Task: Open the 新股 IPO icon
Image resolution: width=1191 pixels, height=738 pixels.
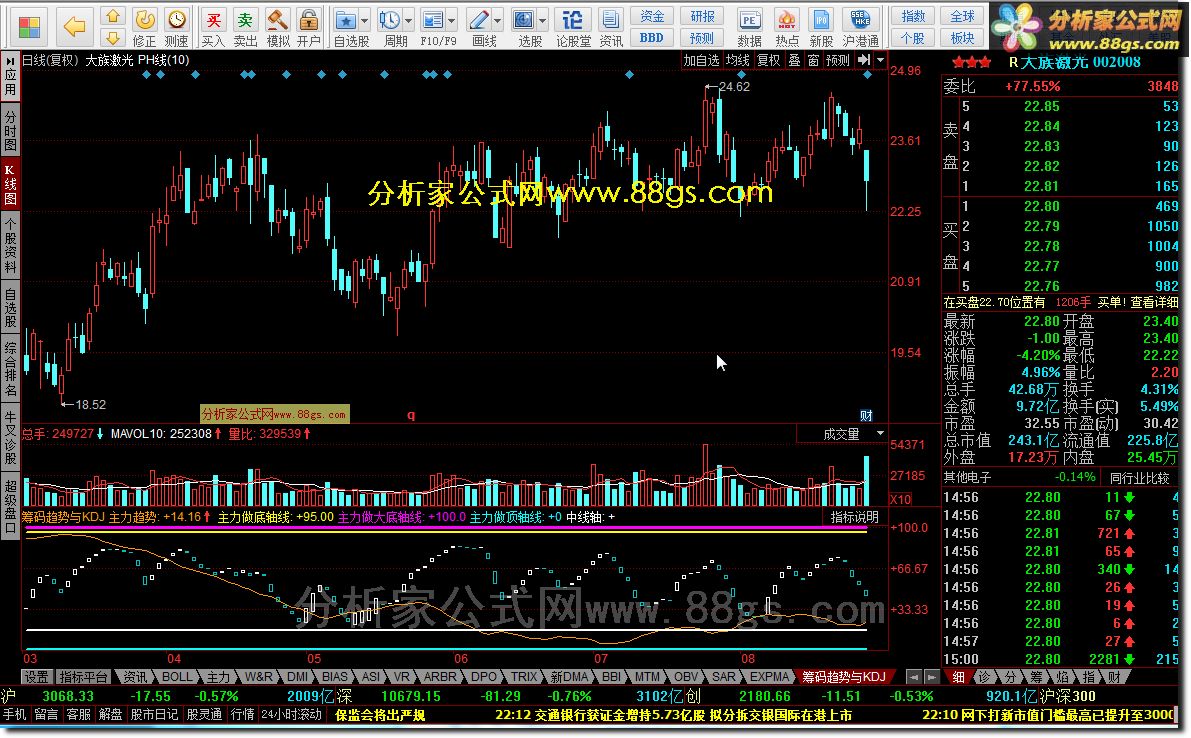Action: click(821, 27)
